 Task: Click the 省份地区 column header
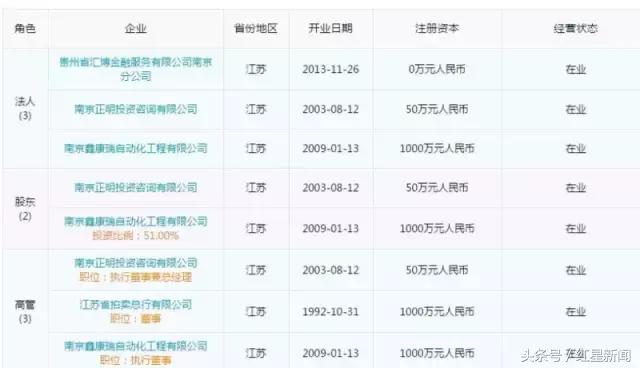pyautogui.click(x=256, y=28)
